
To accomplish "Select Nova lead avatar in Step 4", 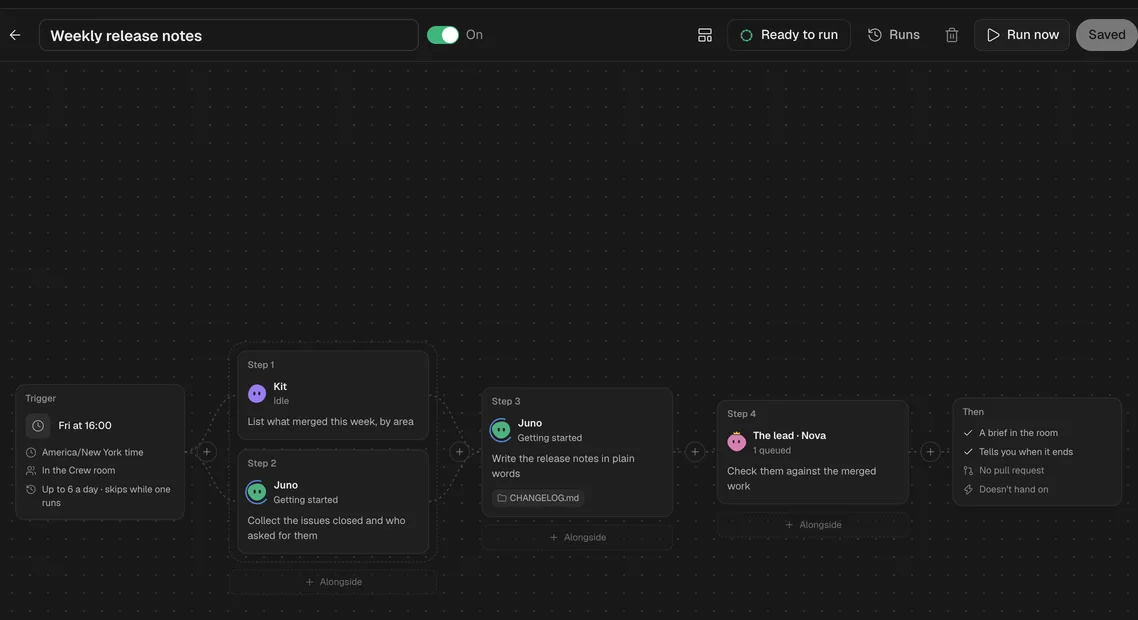I will click(x=737, y=442).
